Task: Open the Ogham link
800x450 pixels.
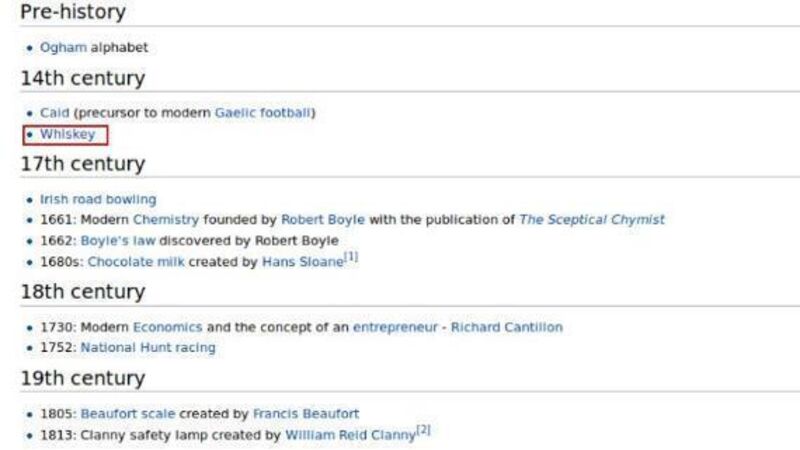Action: coord(63,47)
